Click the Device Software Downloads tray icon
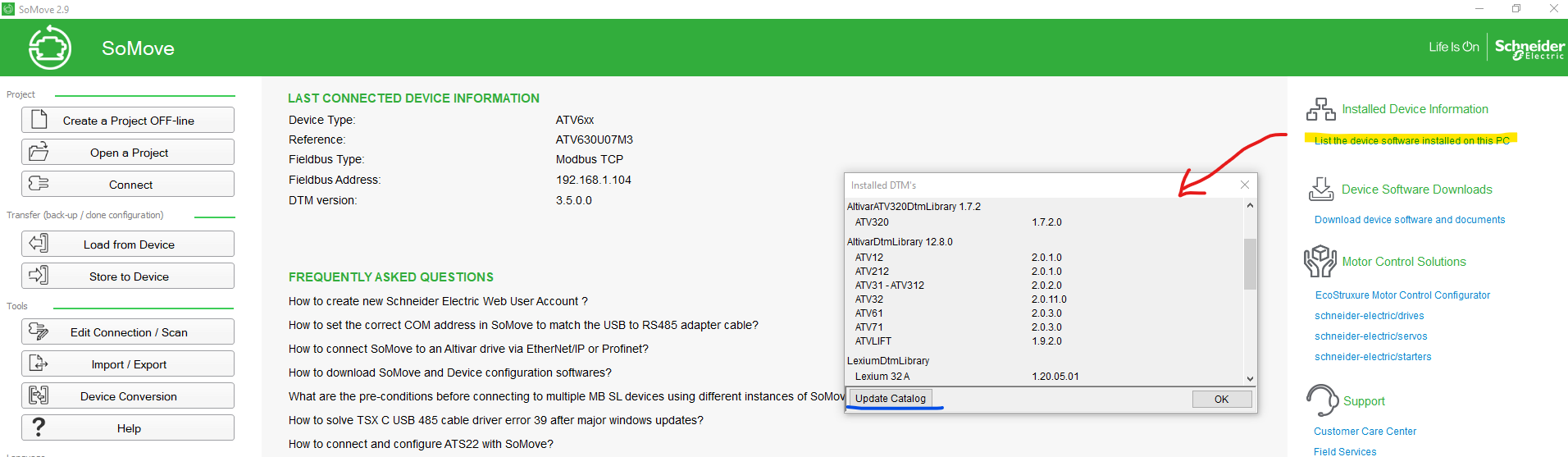 pos(1321,190)
